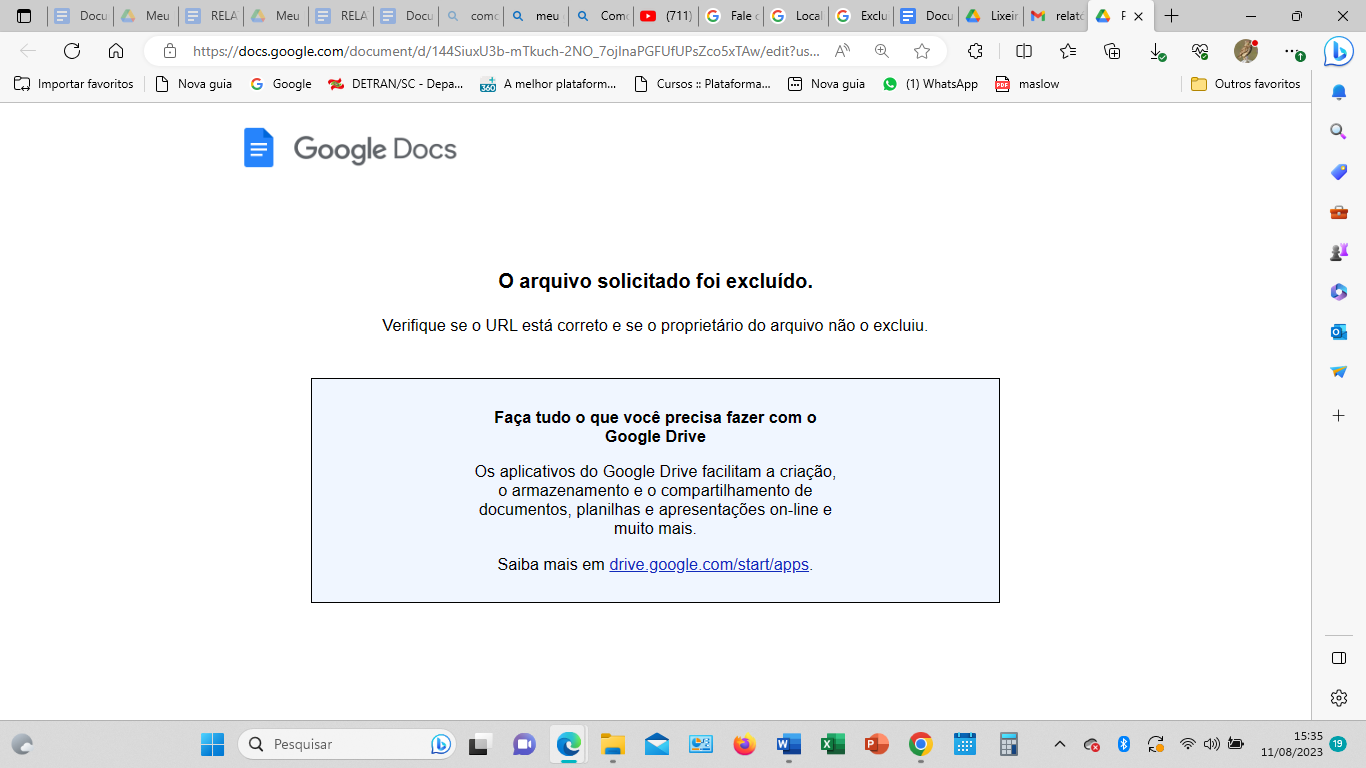Open the Importar favoritos bookmark
Screen dimensions: 1366x768
click(74, 84)
